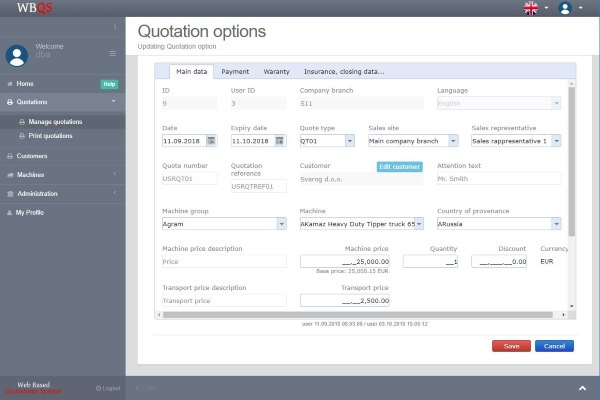Expand the Quote type dropdown

tap(349, 141)
